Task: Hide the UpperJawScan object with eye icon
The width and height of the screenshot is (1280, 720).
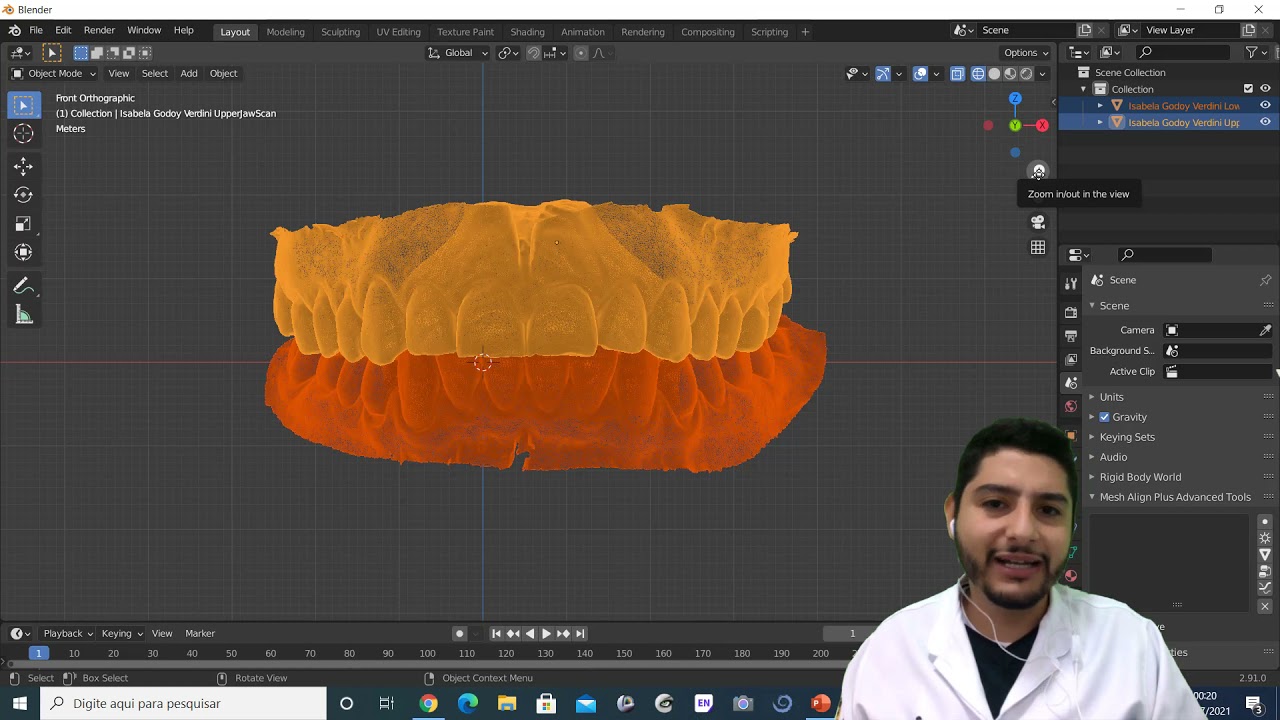Action: coord(1265,122)
